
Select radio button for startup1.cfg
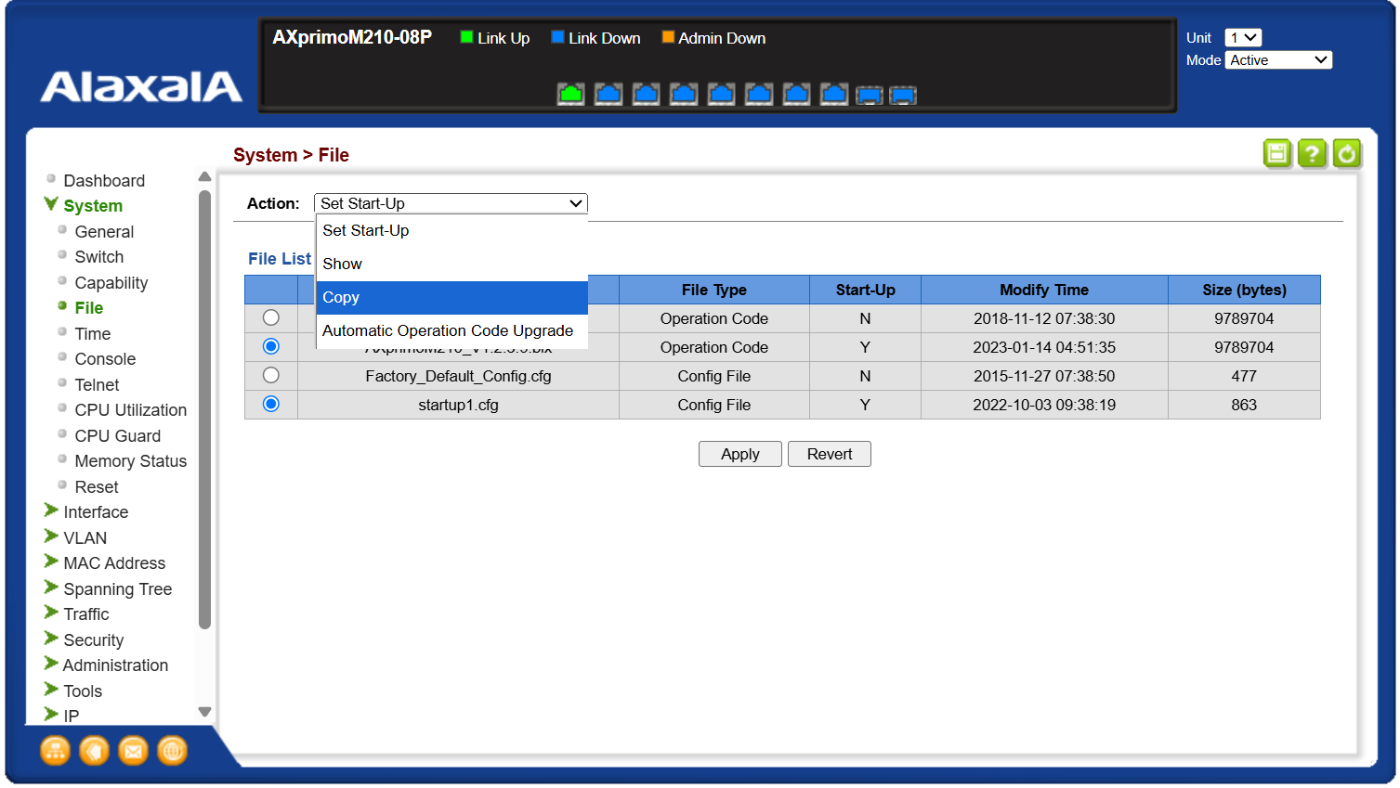pyautogui.click(x=271, y=404)
